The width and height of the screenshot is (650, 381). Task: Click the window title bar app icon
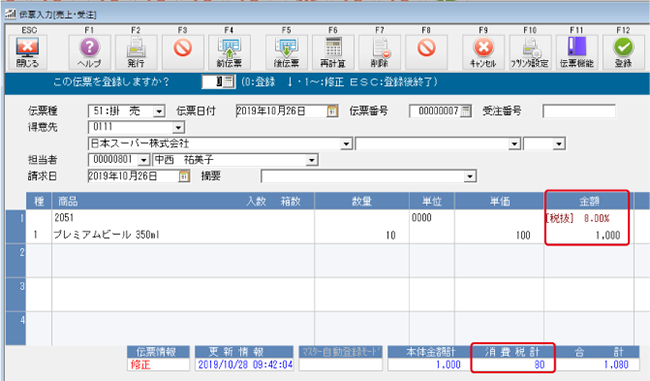coord(10,15)
